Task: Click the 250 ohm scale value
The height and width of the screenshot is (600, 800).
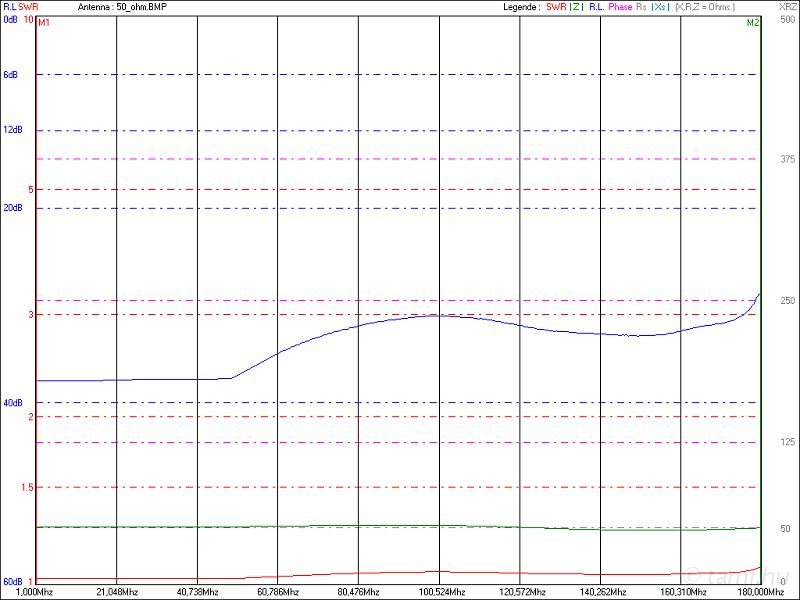Action: point(787,301)
